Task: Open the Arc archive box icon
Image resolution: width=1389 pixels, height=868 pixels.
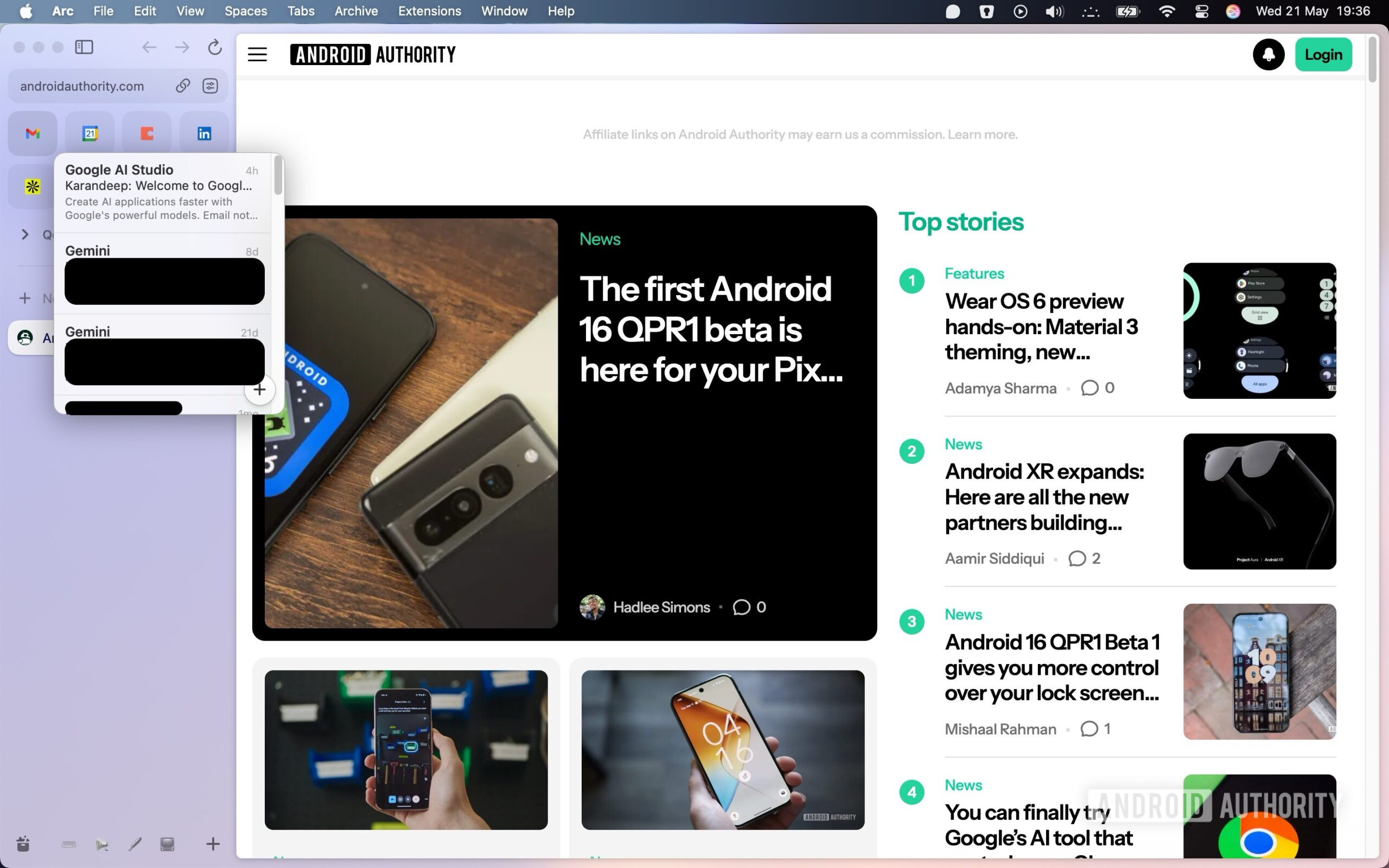Action: (23, 844)
